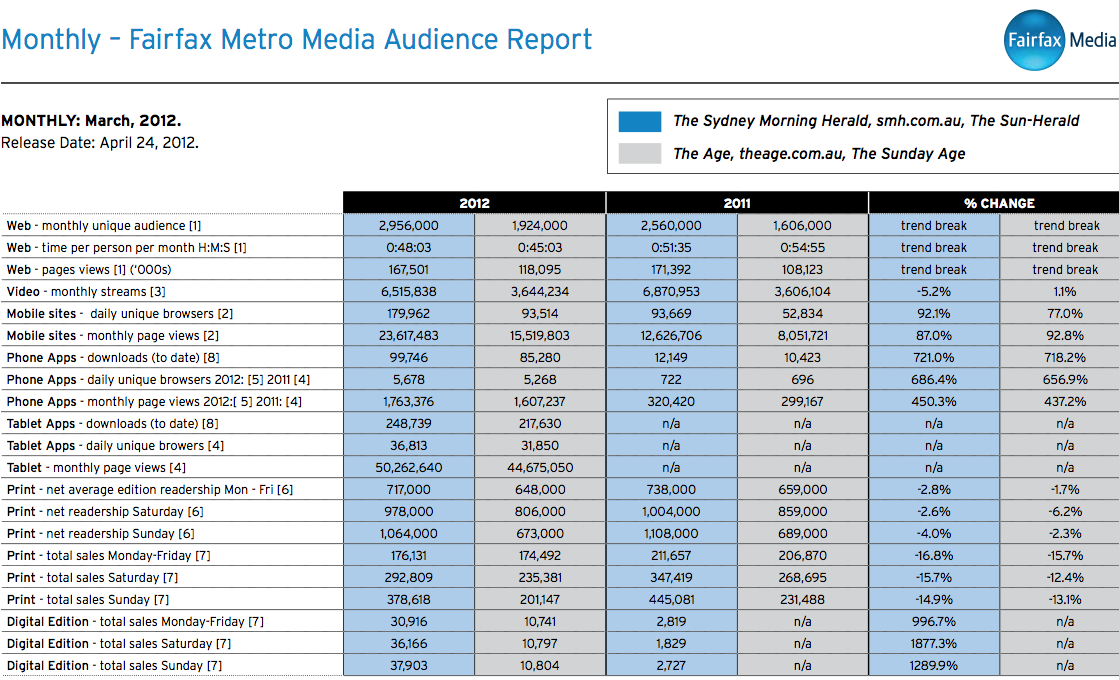Click cell value 50,262,640
The width and height of the screenshot is (1119, 680).
pos(409,468)
